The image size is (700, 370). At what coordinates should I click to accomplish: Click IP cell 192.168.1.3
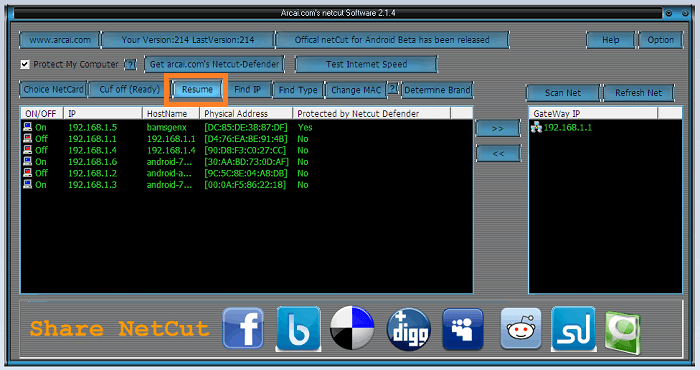(x=92, y=185)
